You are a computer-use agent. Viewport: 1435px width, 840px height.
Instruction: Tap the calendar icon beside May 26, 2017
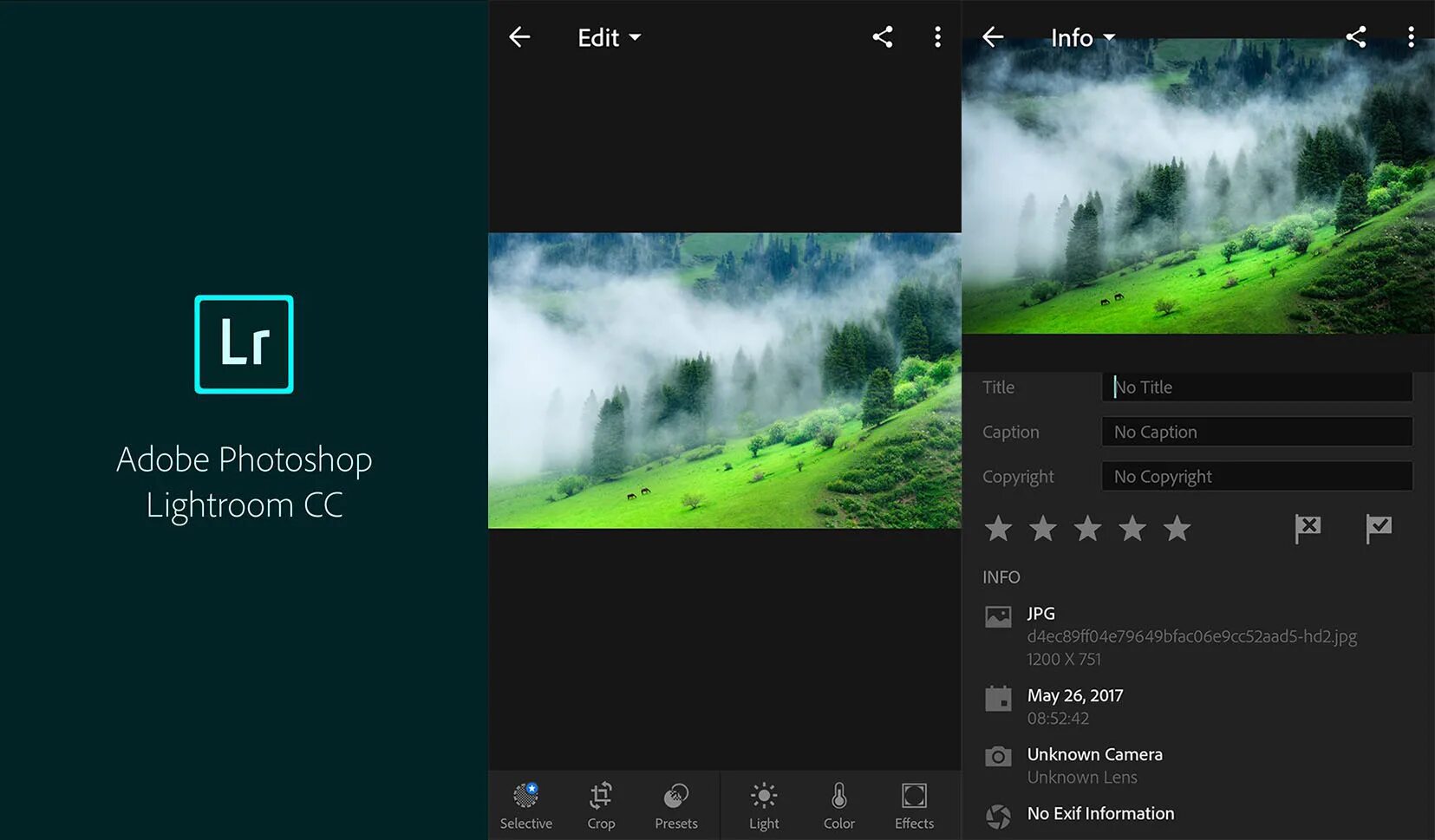tap(999, 698)
